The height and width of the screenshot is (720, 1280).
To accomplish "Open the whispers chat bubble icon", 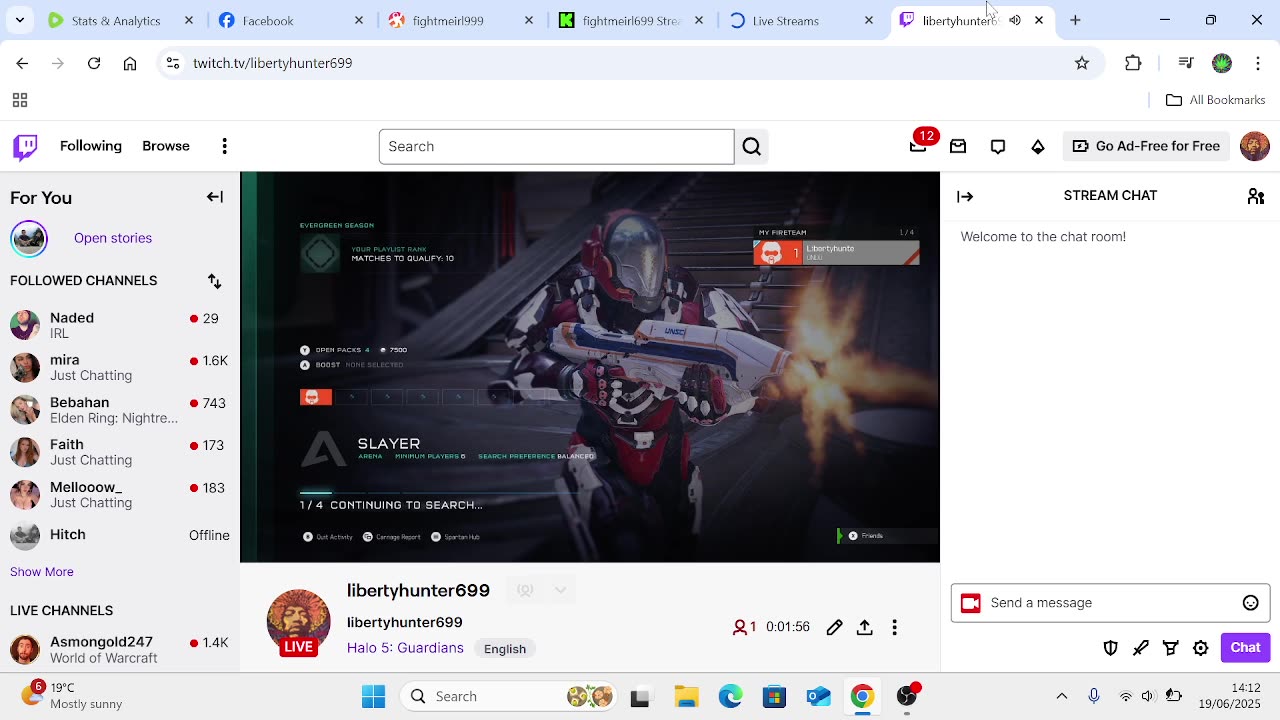I will click(x=998, y=146).
